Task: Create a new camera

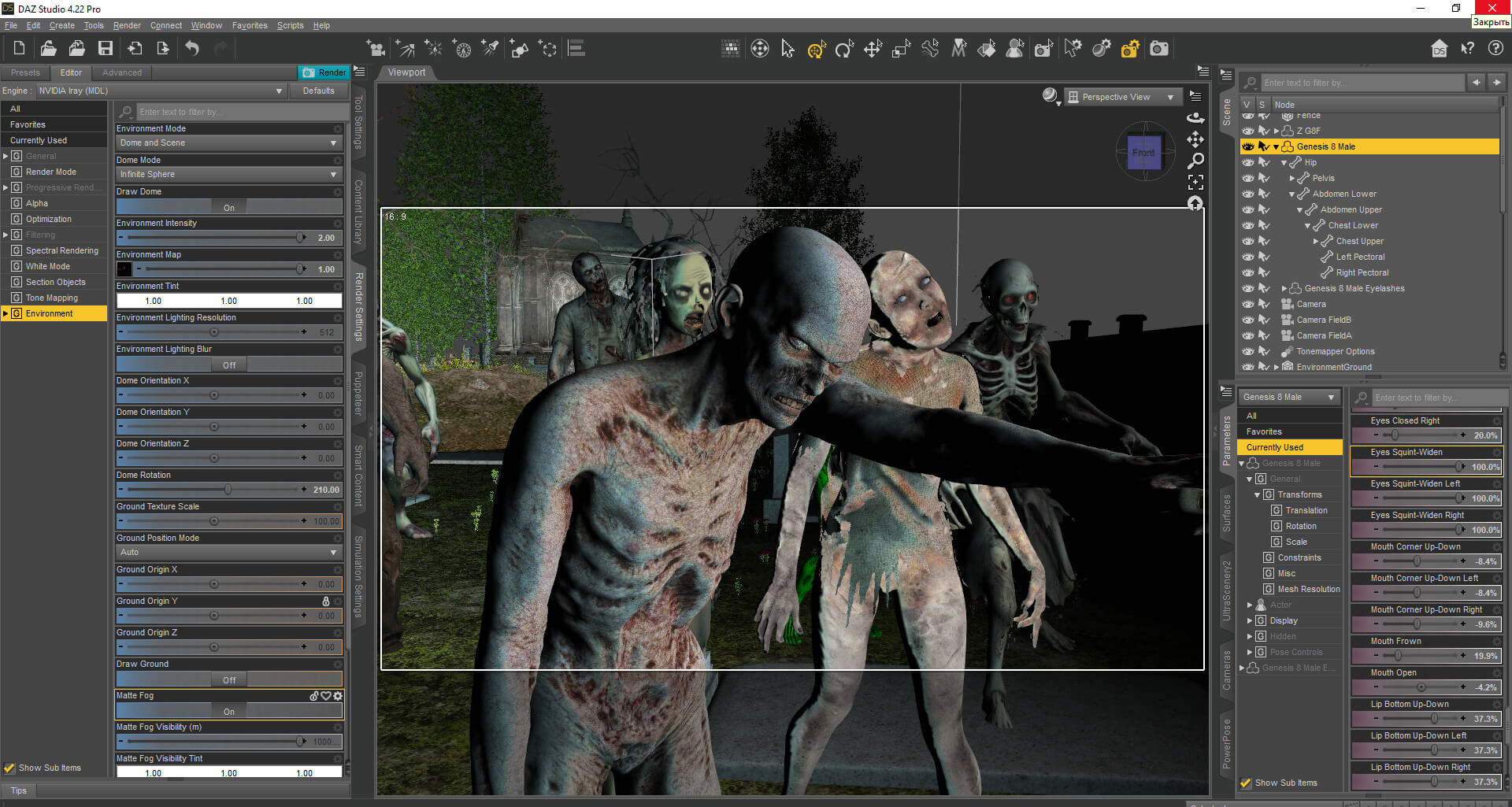Action: coord(376,49)
